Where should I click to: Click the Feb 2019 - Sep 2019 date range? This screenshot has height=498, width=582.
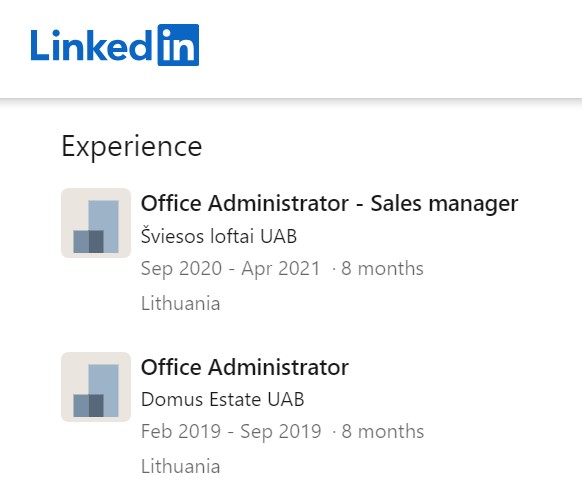231,431
